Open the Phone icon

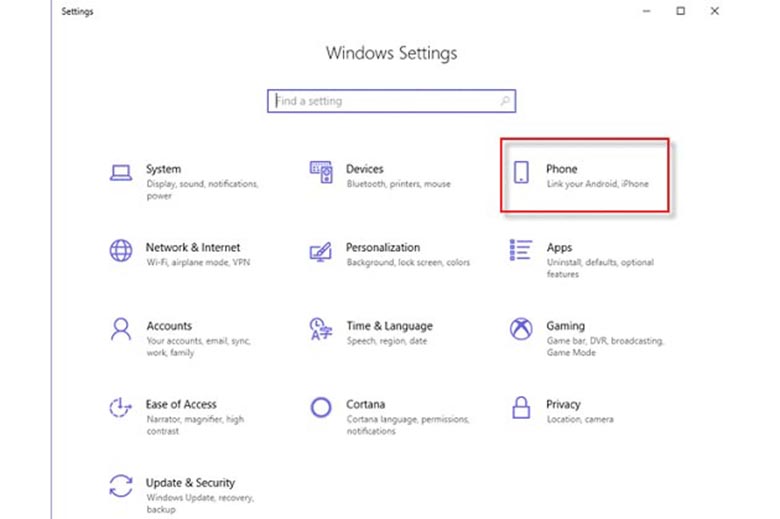(x=521, y=172)
